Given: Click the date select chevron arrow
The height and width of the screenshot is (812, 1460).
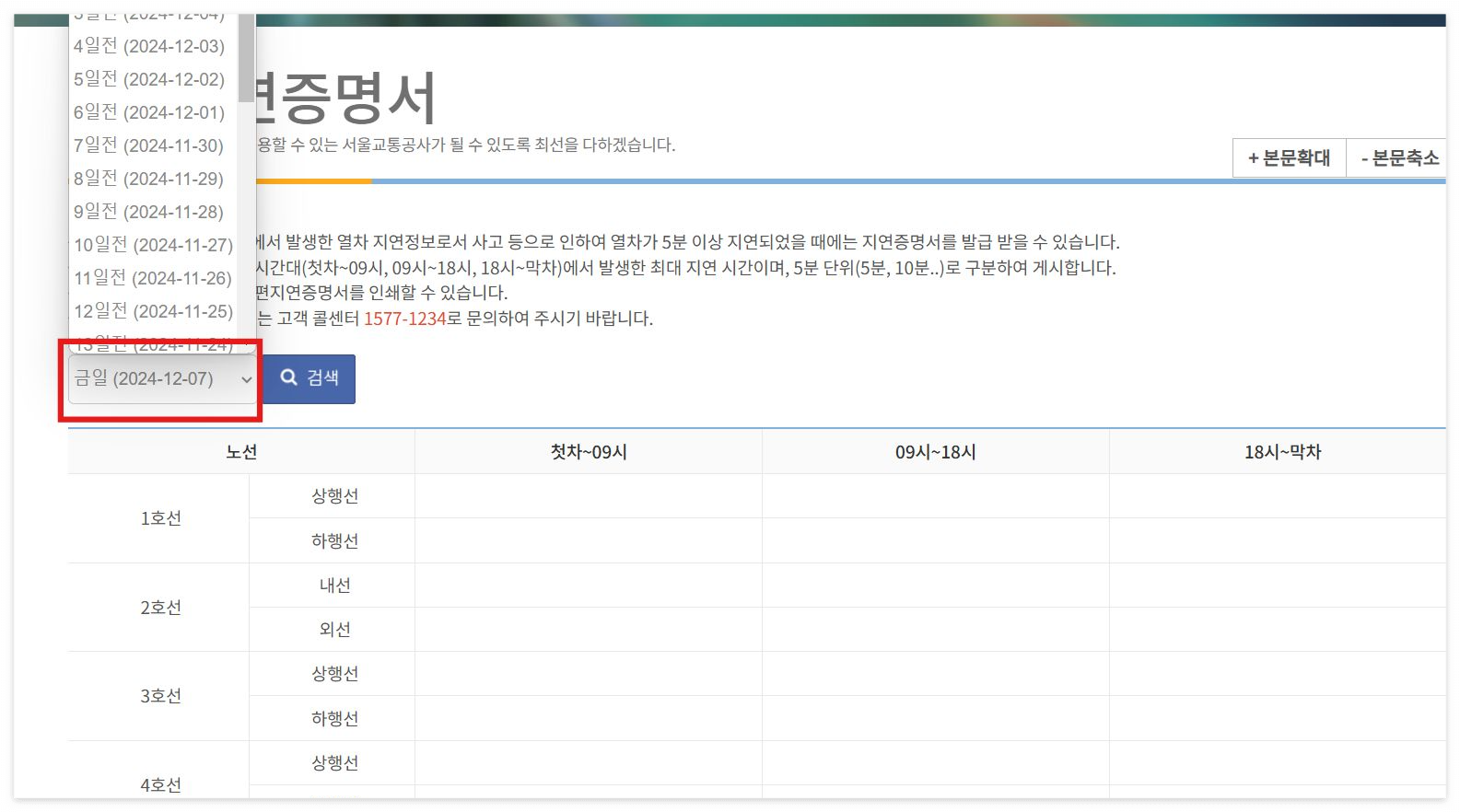Looking at the screenshot, I should click(246, 380).
